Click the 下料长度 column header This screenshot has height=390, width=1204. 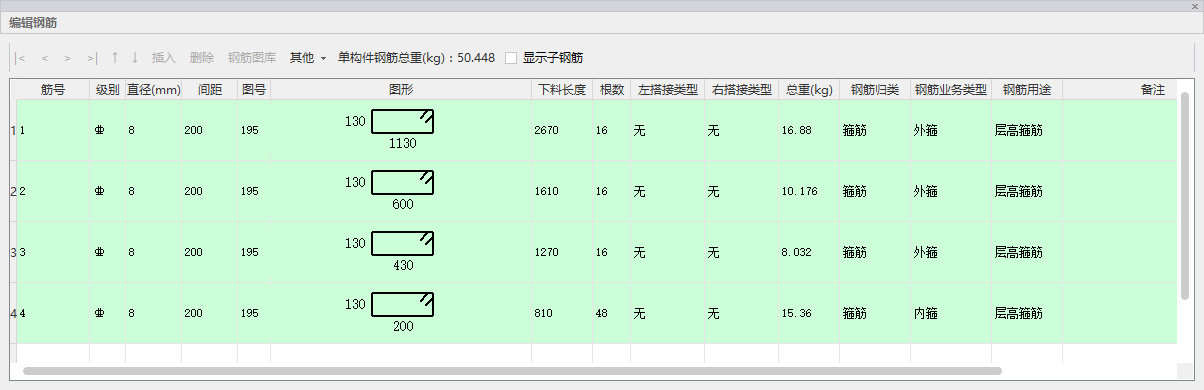[x=562, y=90]
